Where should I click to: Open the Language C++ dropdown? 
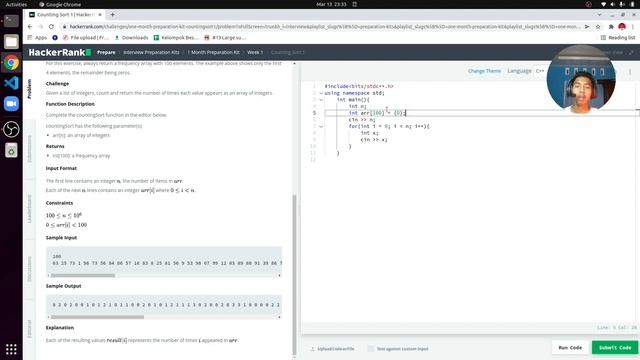click(540, 71)
